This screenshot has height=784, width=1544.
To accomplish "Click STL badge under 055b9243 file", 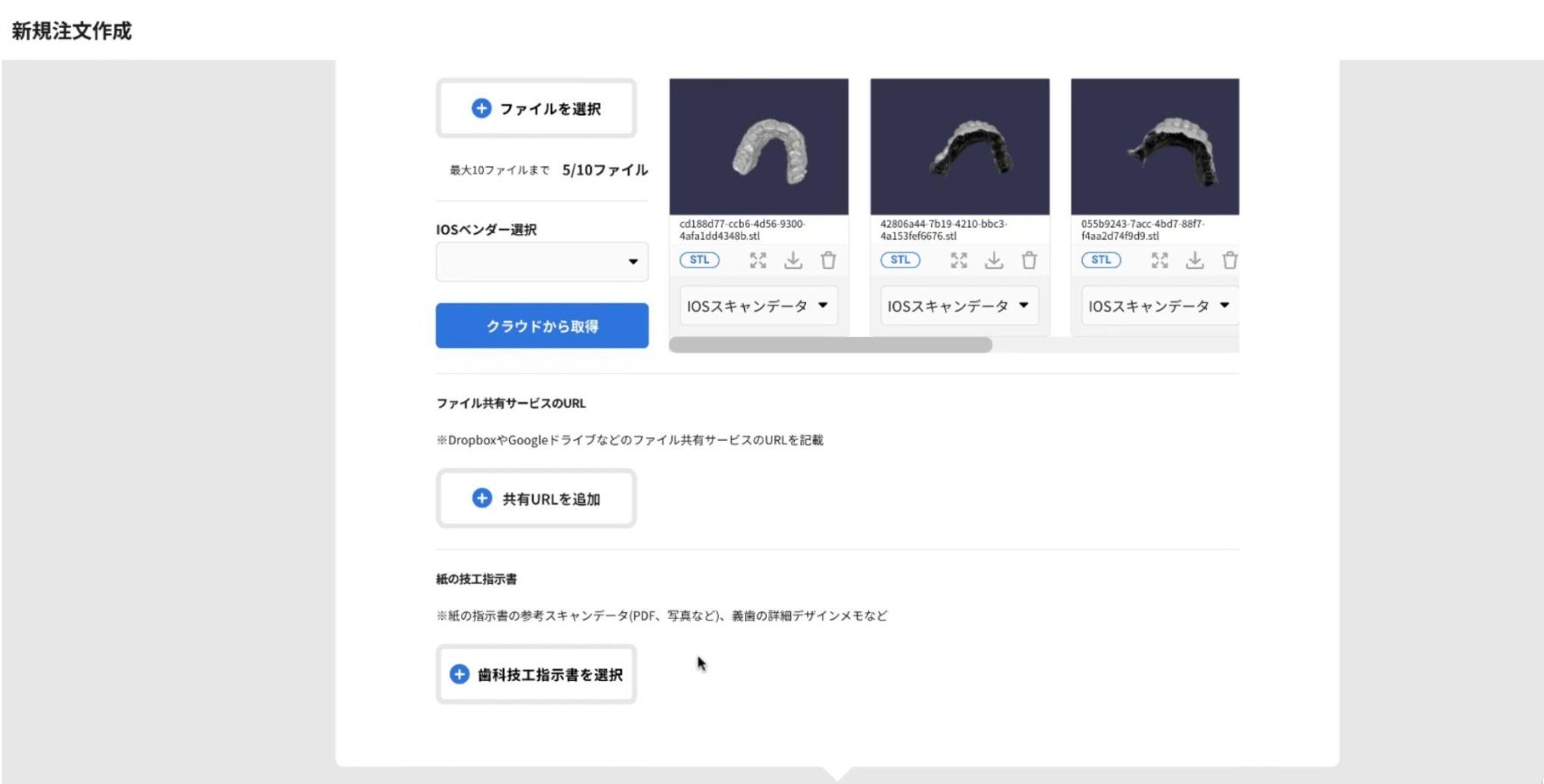I will 1101,260.
